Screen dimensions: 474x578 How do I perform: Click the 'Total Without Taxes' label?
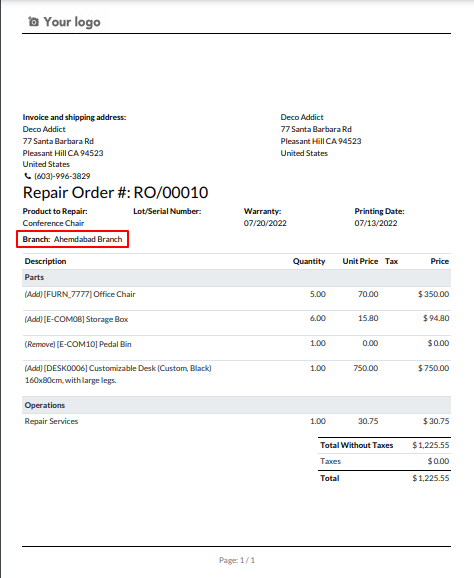356,445
